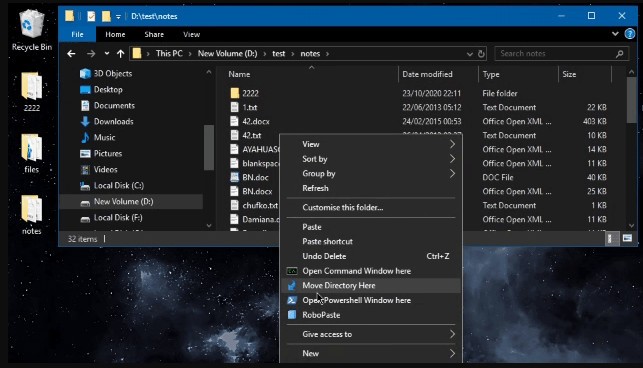This screenshot has height=368, width=643.
Task: Click the navigation pane scrollbar thumb
Action: tap(209, 147)
